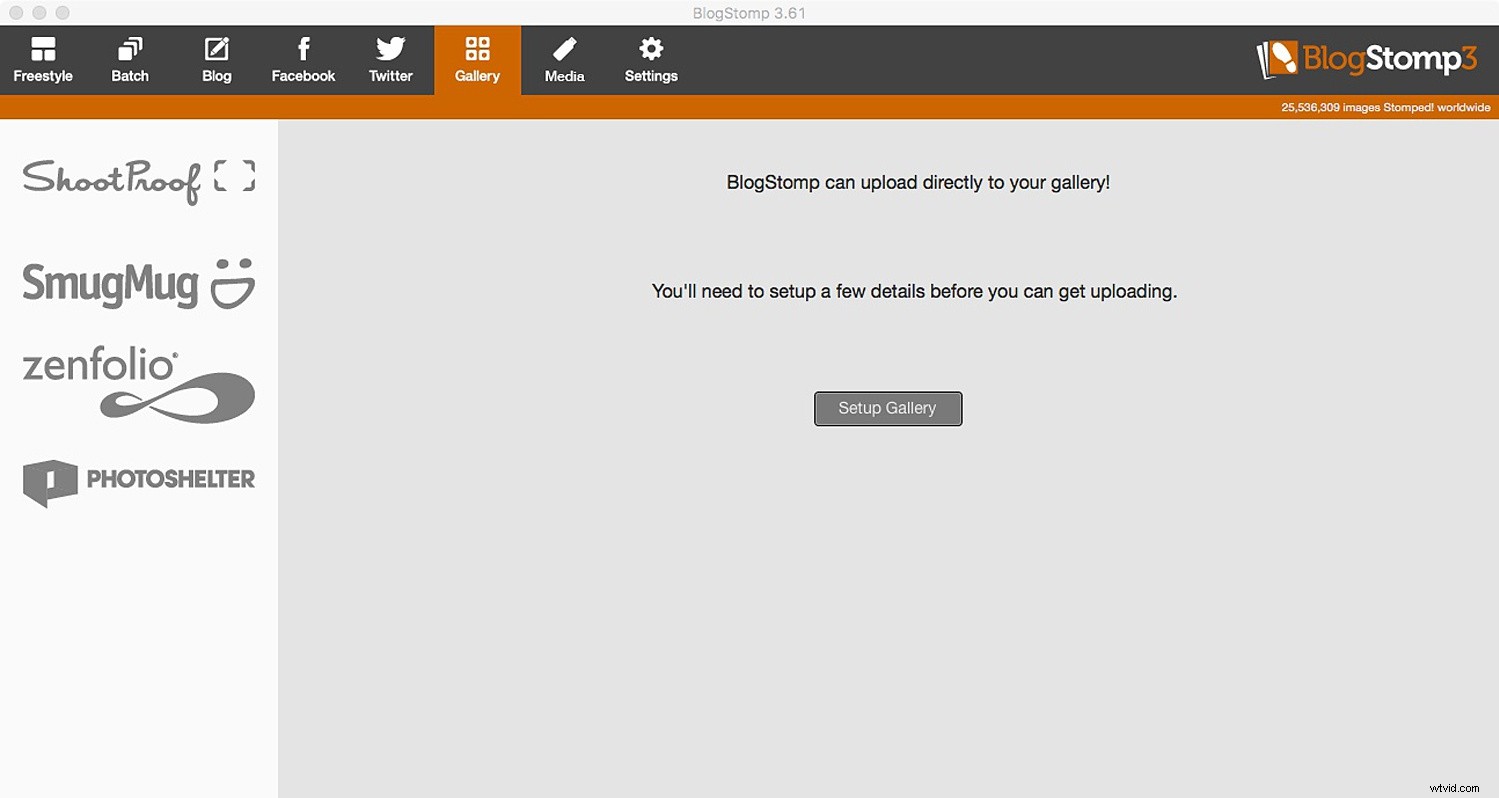Close the BlogStomp window
1499x798 pixels.
click(x=15, y=12)
